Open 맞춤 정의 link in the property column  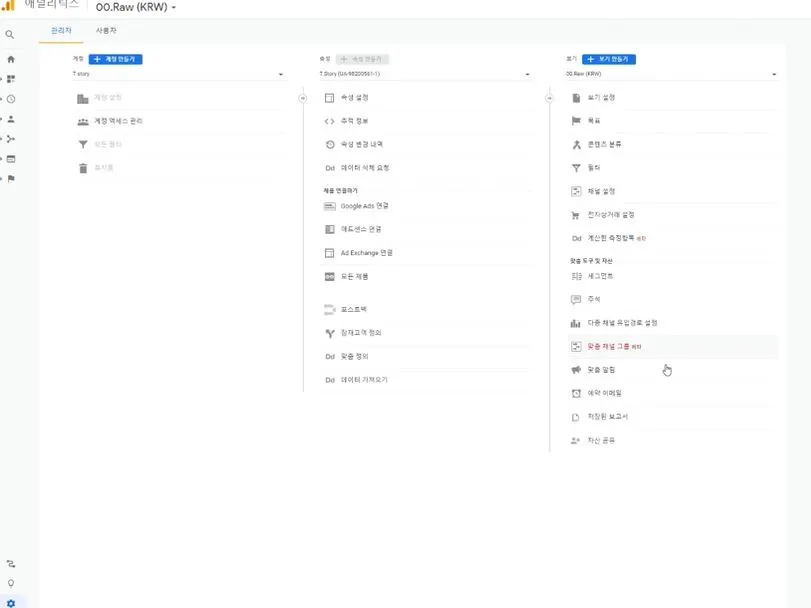pyautogui.click(x=354, y=357)
